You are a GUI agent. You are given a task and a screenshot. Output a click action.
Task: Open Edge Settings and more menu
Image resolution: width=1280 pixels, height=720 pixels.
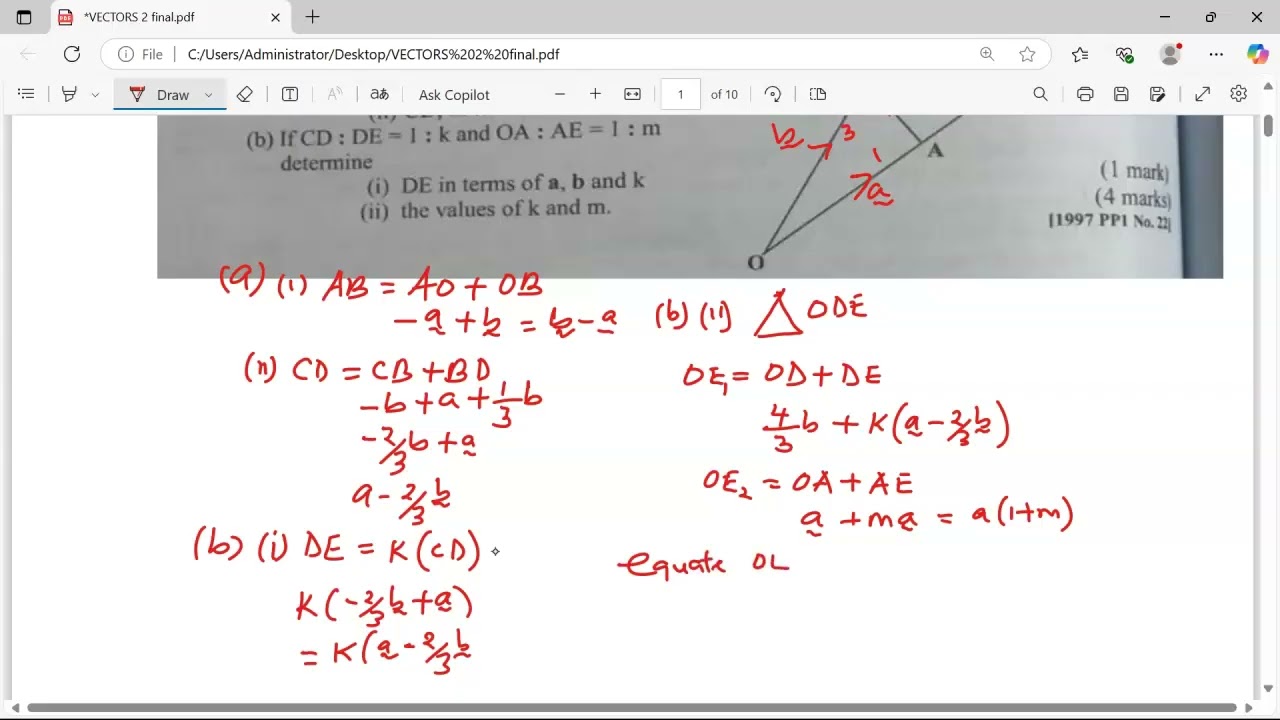click(x=1216, y=54)
